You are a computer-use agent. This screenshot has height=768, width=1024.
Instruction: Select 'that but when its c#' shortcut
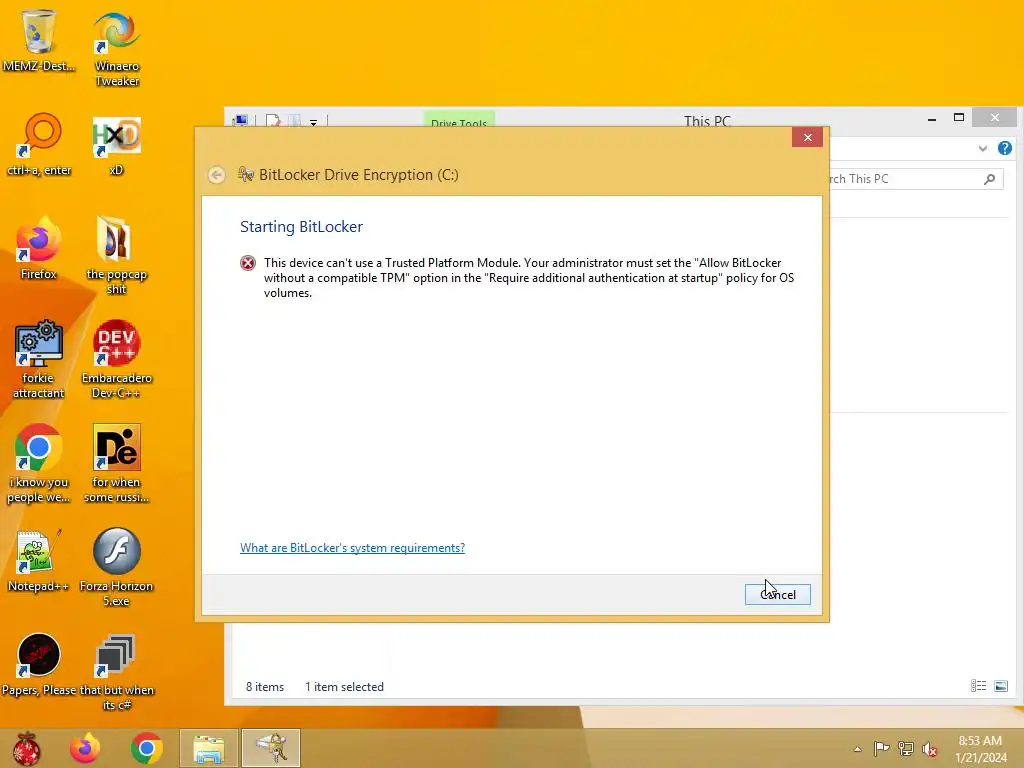click(116, 671)
